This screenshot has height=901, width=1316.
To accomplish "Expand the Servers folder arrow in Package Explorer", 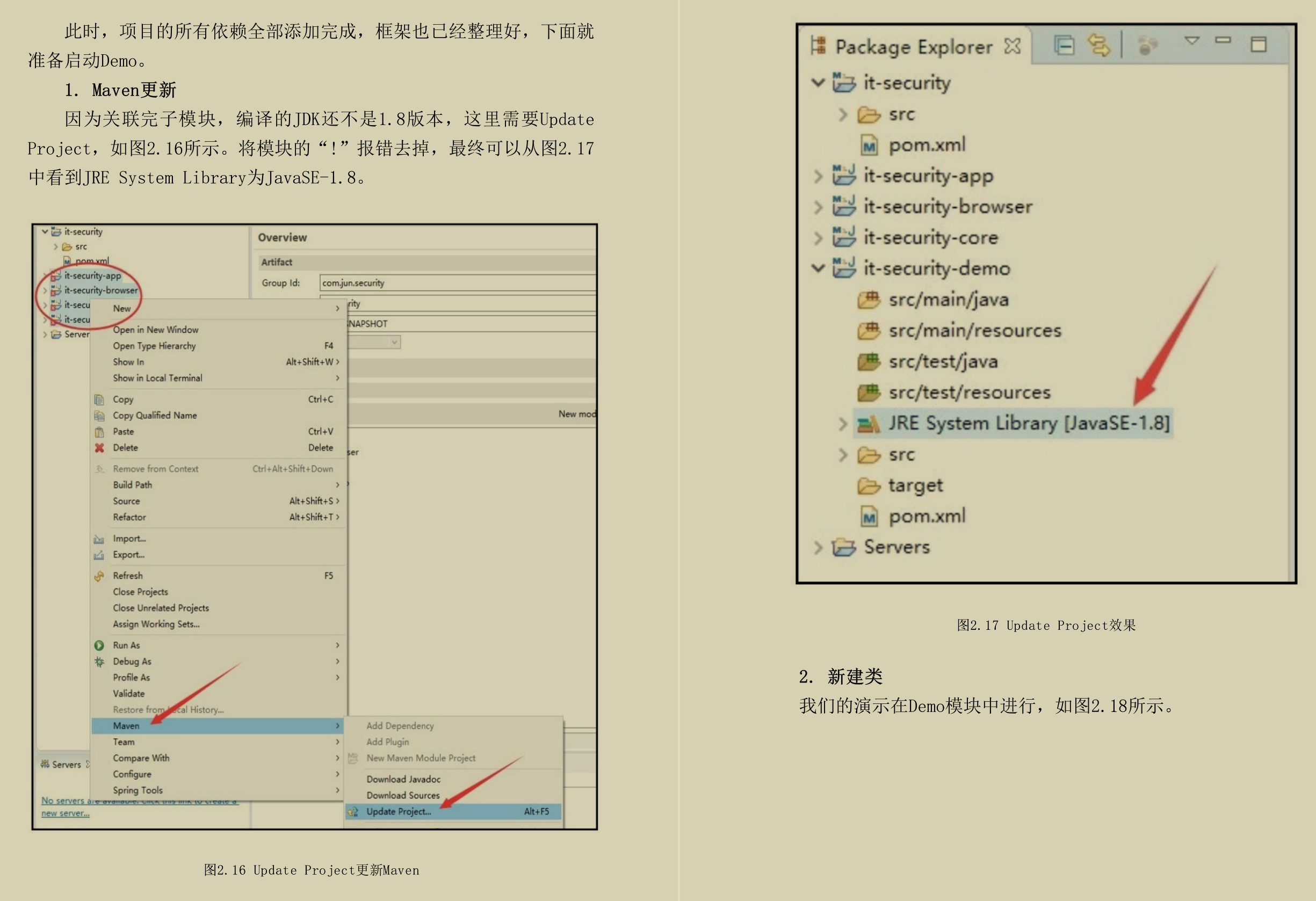I will tap(818, 547).
